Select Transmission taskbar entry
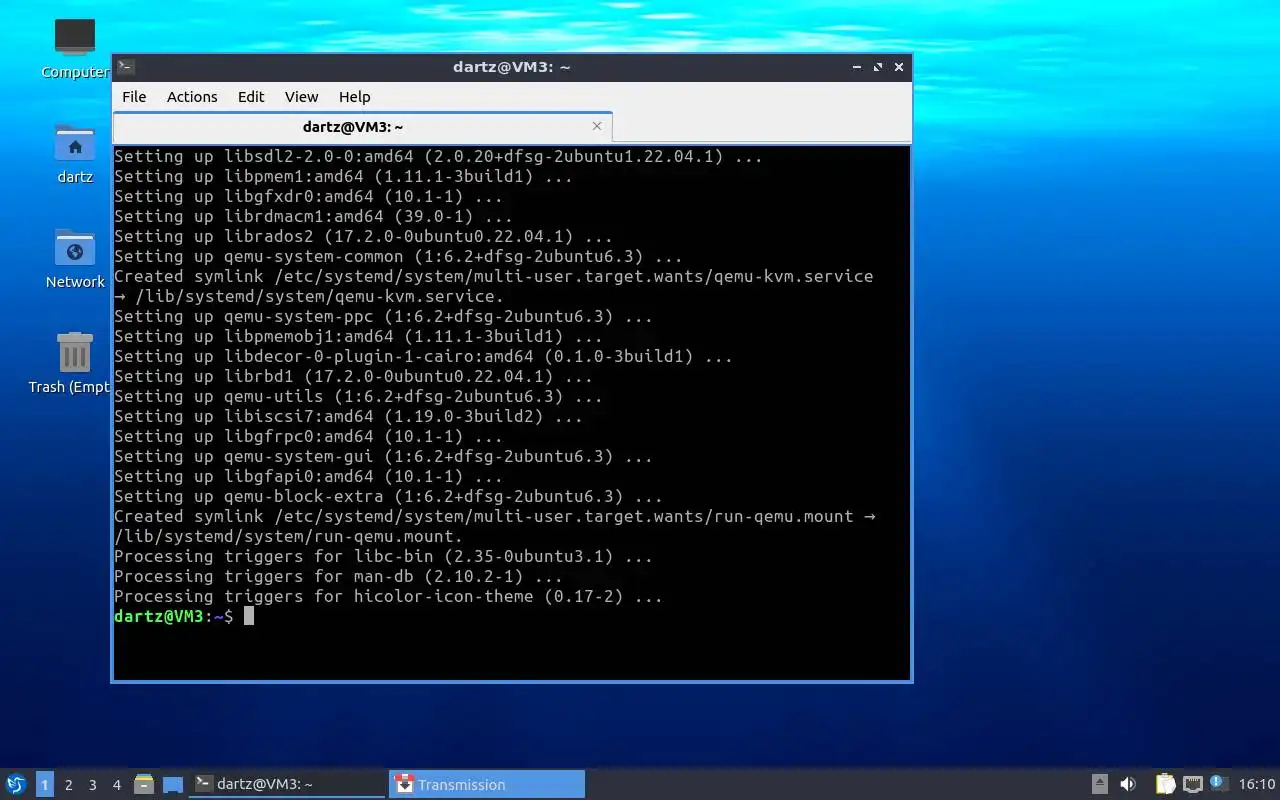 click(487, 784)
